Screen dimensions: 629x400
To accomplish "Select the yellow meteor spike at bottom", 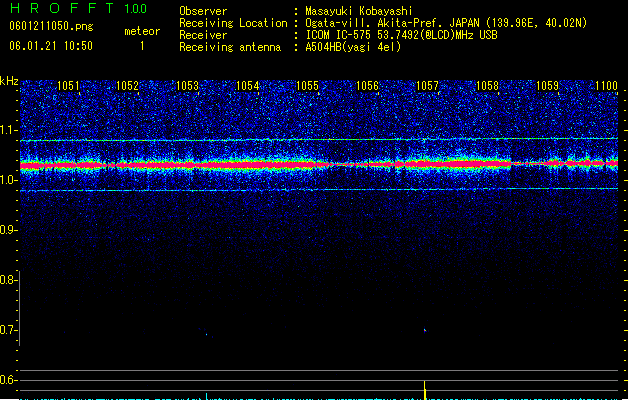I will [425, 390].
